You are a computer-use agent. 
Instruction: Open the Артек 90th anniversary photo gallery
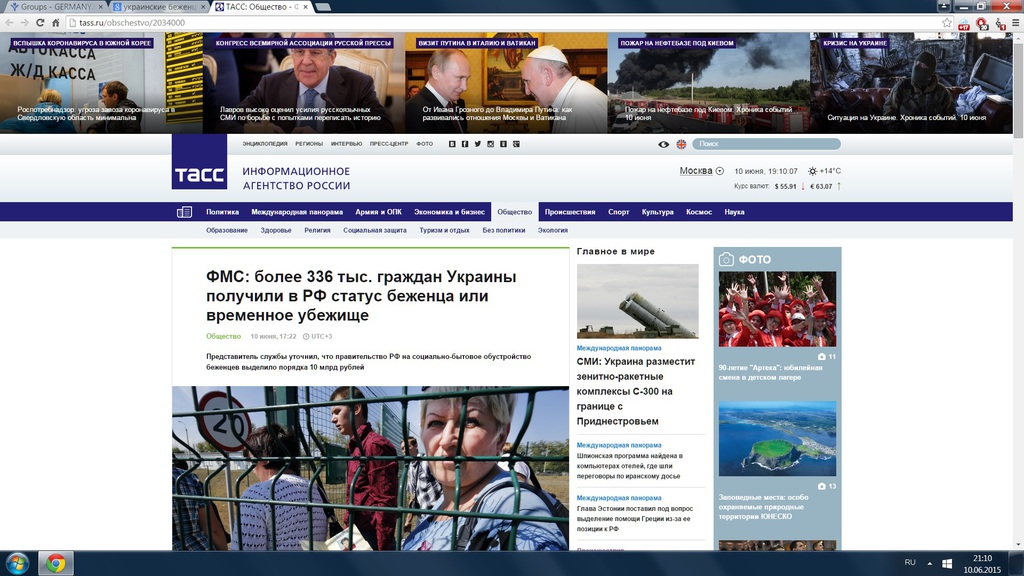point(777,309)
